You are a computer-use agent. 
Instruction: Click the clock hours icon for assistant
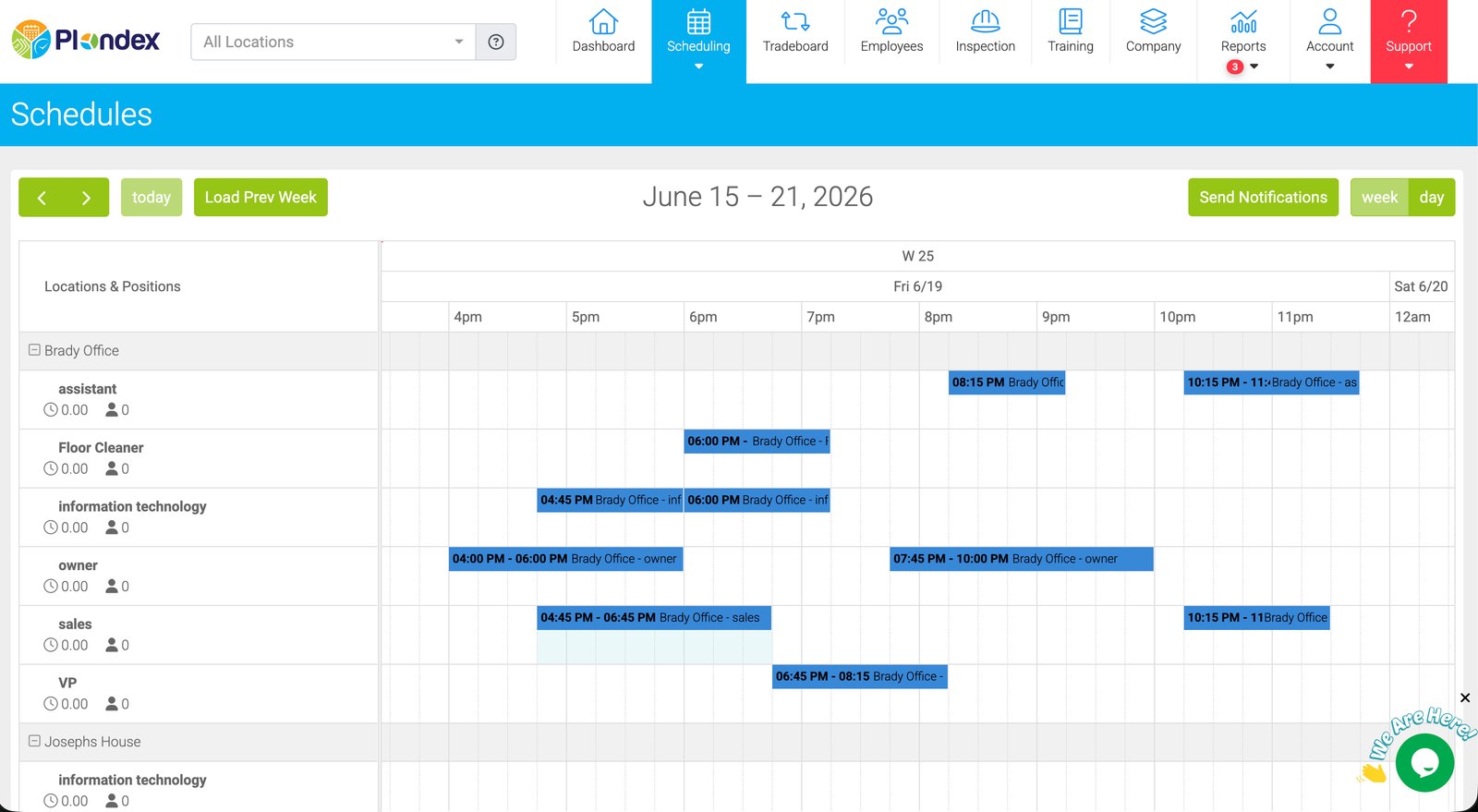[51, 410]
